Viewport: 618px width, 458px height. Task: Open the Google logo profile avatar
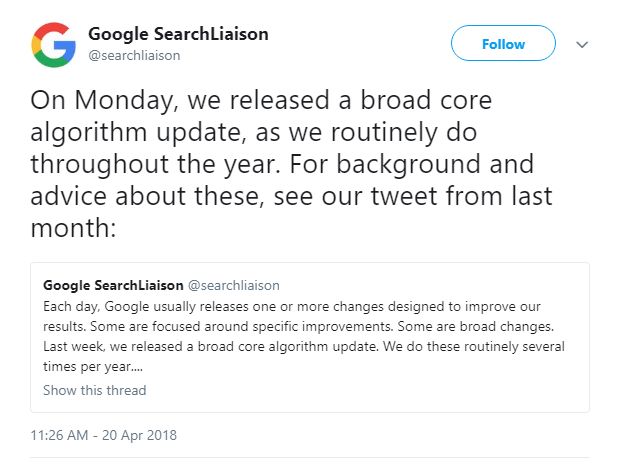54,45
